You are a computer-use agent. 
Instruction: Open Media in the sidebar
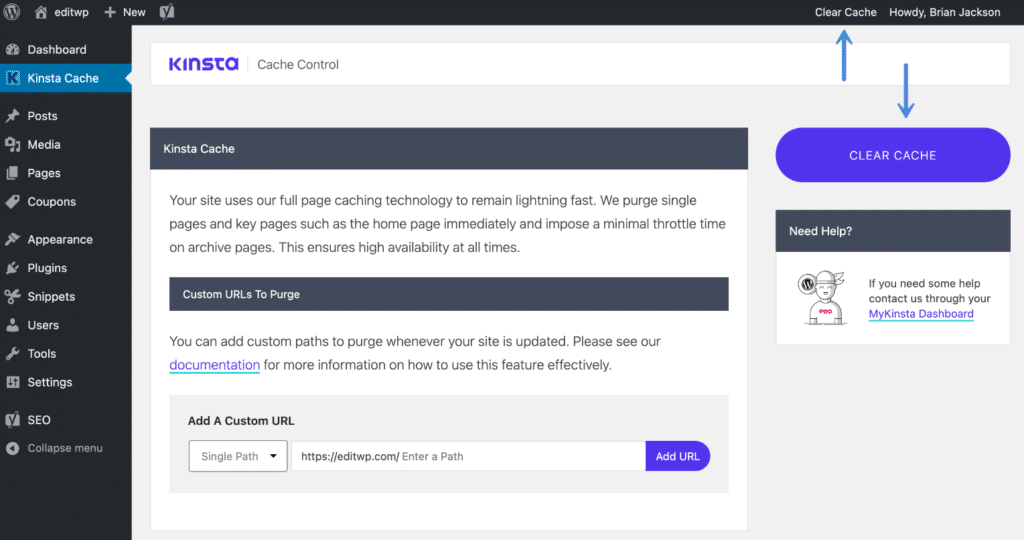tap(44, 144)
